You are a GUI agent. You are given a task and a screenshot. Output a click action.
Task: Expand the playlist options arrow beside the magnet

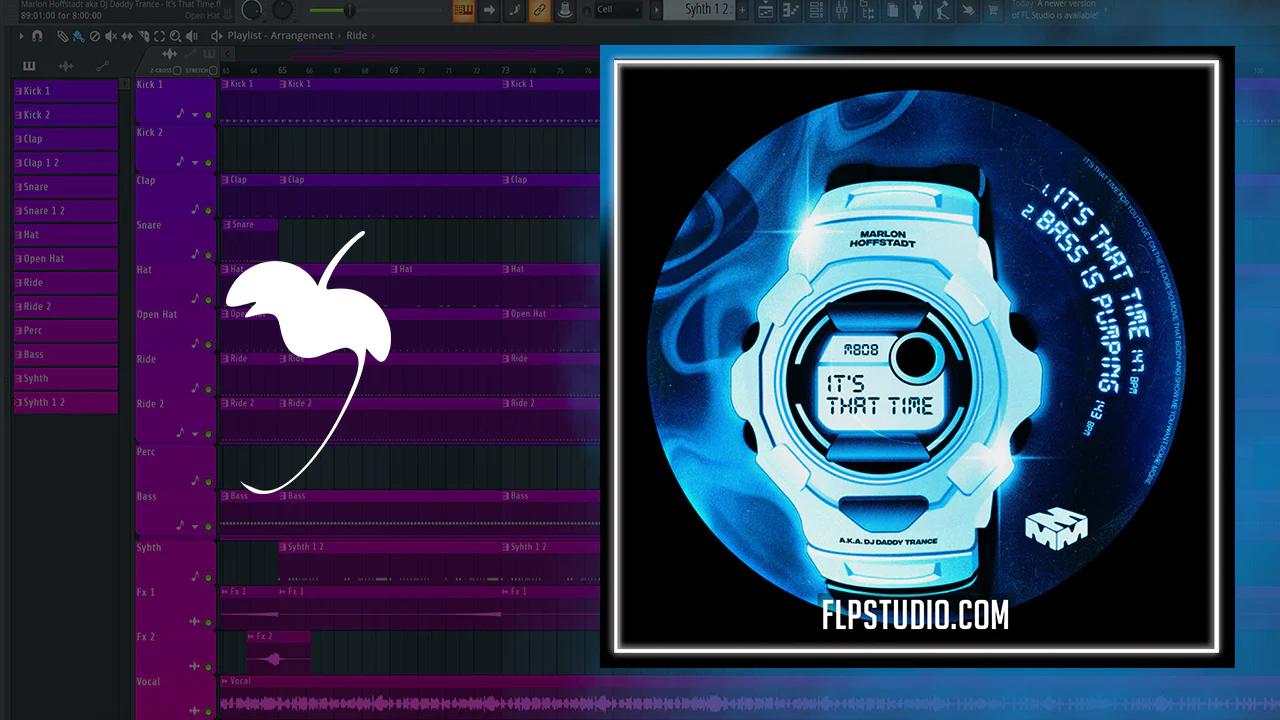coord(22,36)
